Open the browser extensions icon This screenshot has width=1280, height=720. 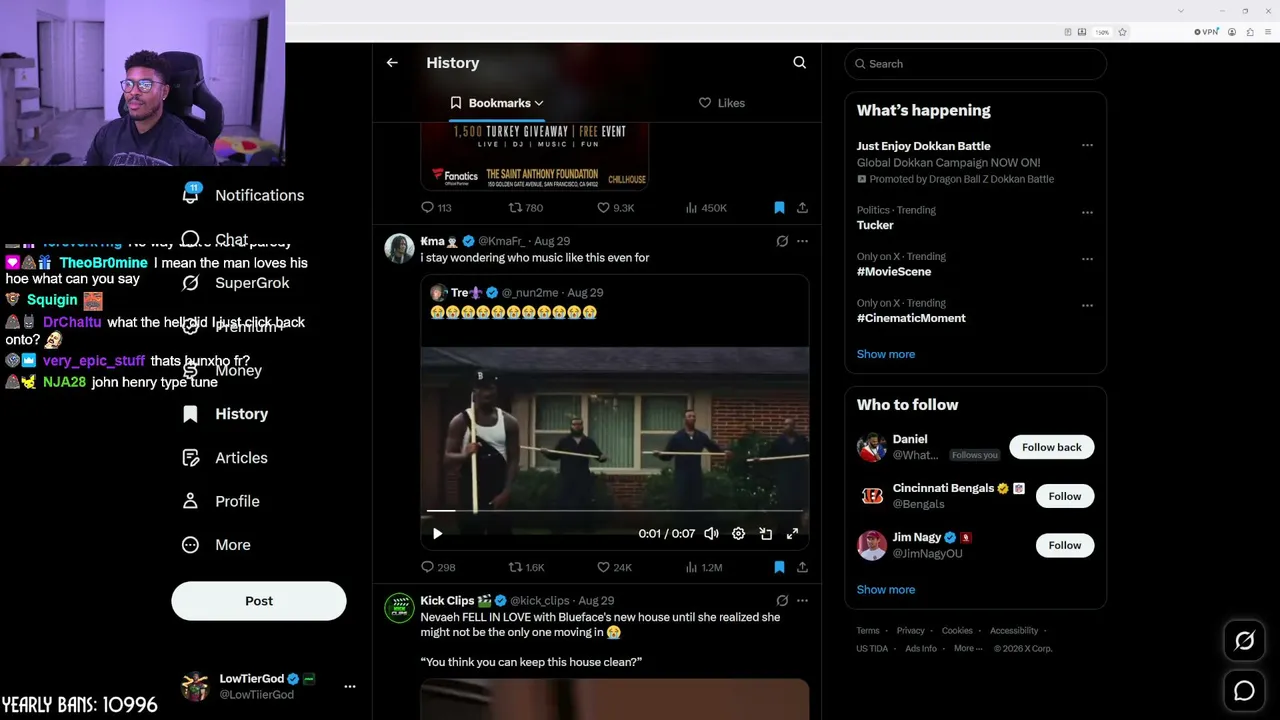coord(1248,32)
